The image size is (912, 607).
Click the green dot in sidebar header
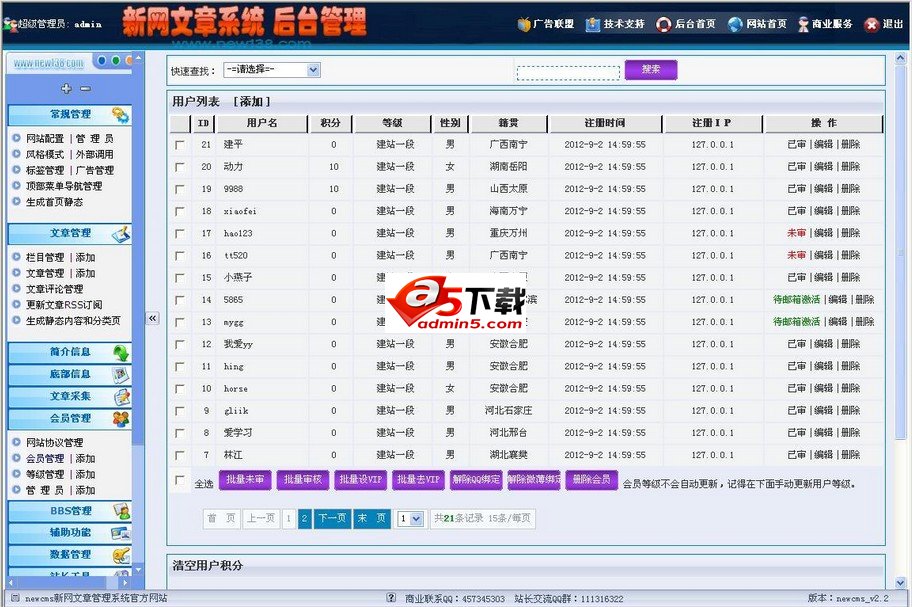[115, 60]
